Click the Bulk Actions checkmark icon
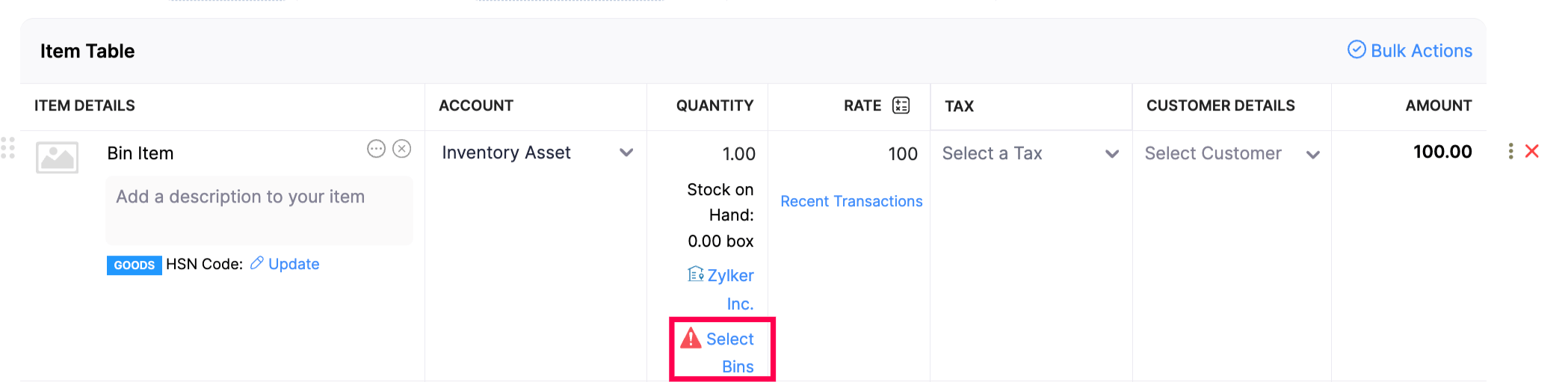 coord(1356,49)
